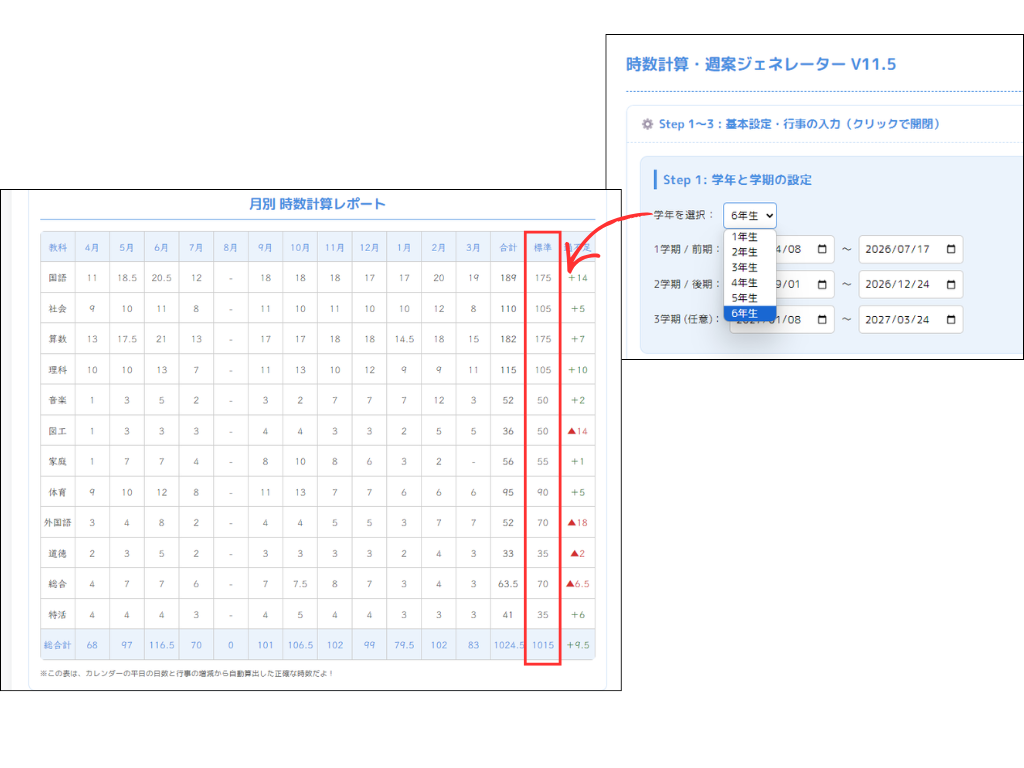
Task: Open the 学年を選択 grade dropdown
Action: coord(748,215)
